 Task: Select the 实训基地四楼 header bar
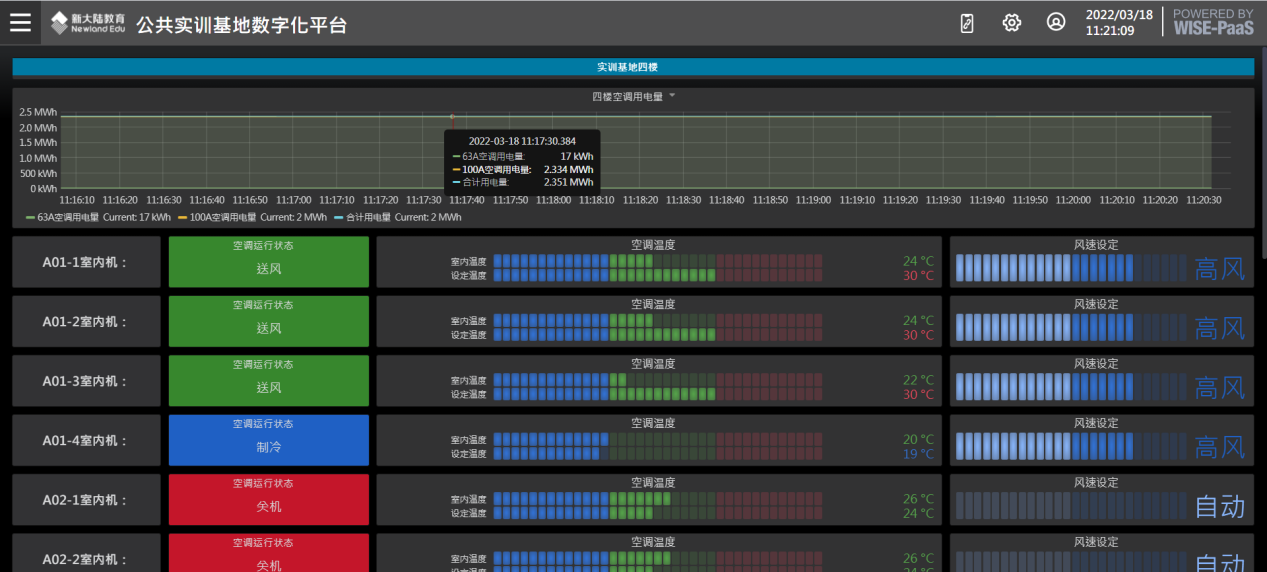click(632, 67)
